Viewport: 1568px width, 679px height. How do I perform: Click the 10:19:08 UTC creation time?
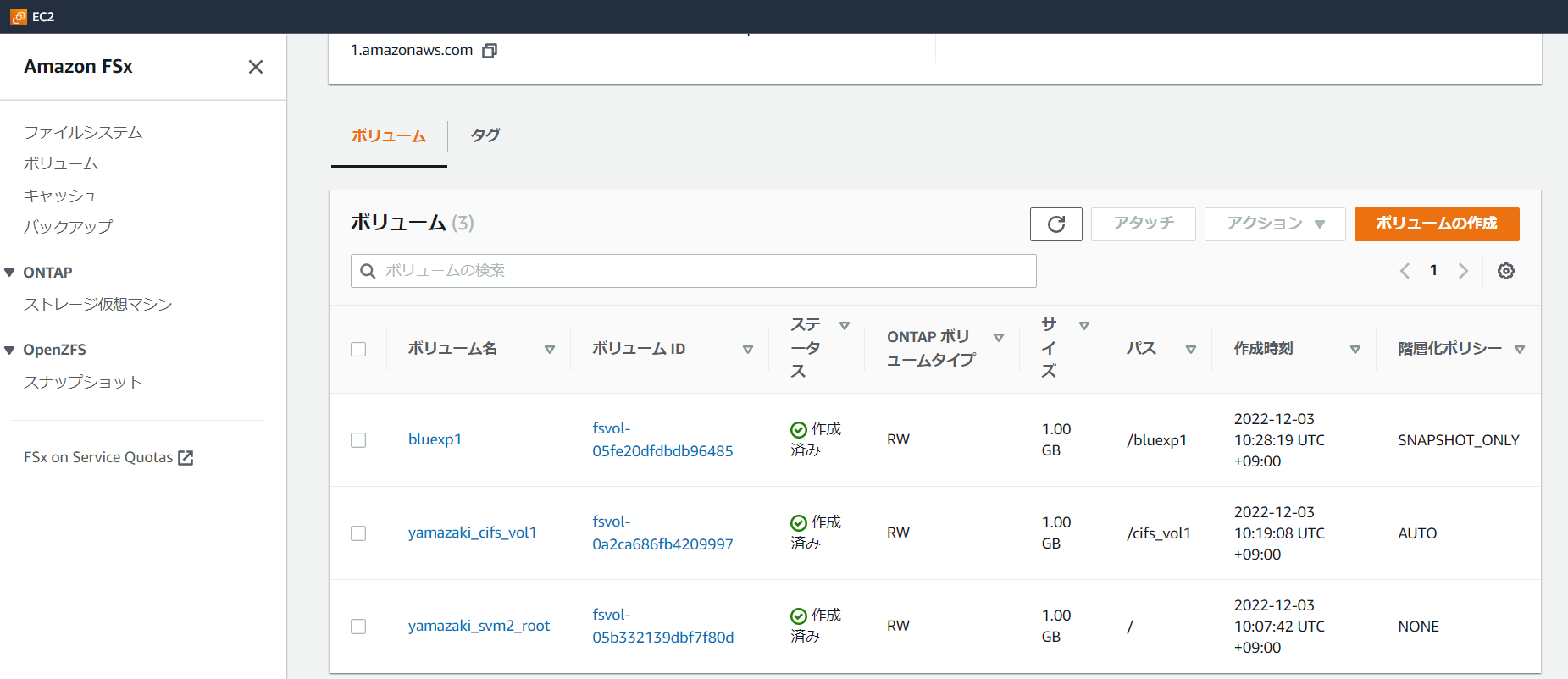1279,533
